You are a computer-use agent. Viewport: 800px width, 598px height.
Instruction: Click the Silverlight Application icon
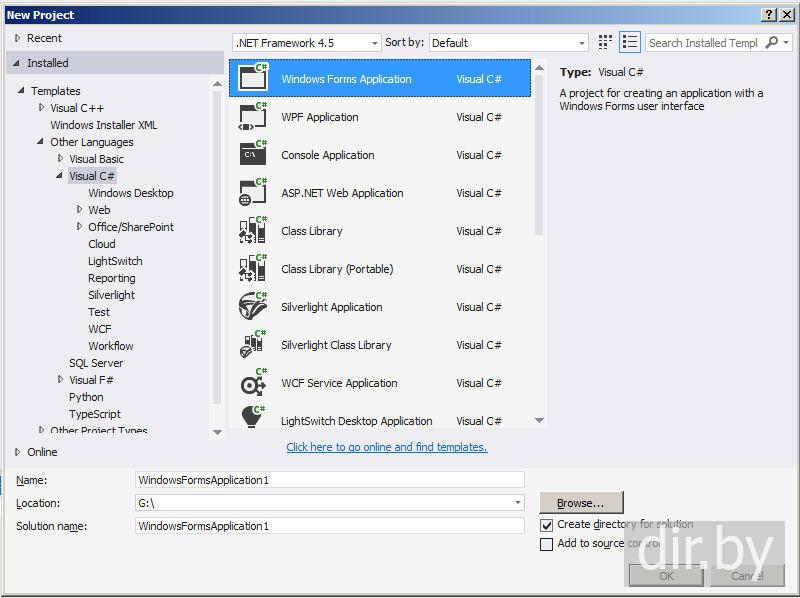click(x=253, y=307)
